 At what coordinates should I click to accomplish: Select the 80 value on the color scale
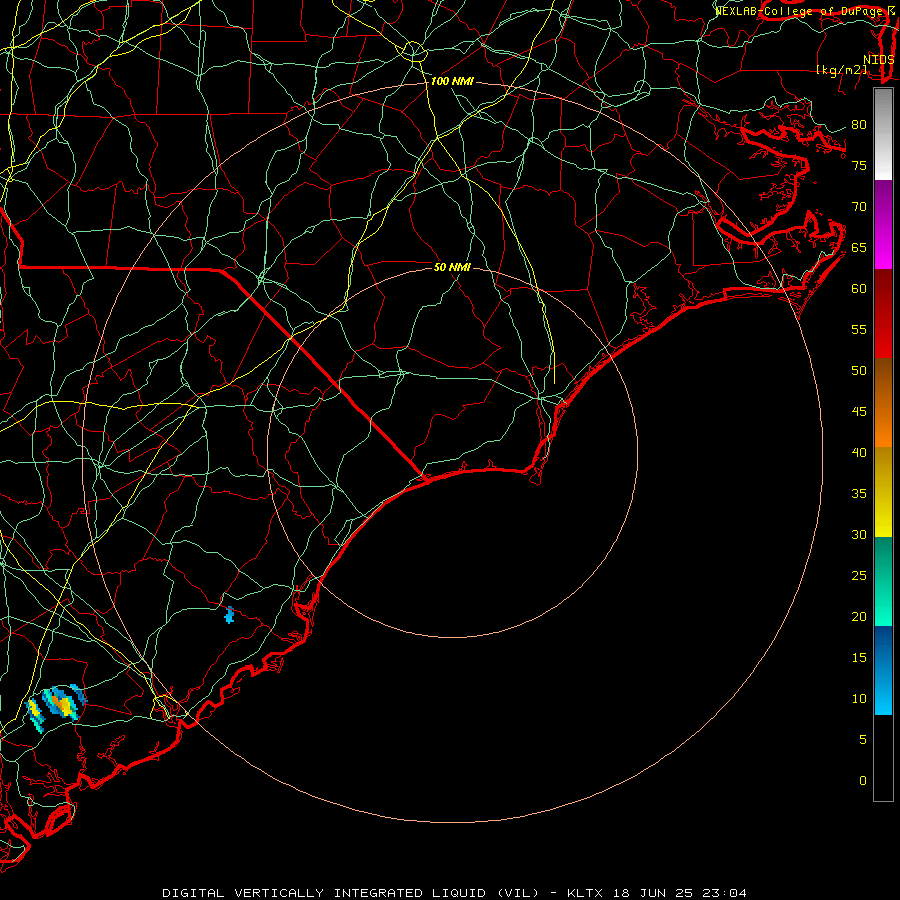859,125
